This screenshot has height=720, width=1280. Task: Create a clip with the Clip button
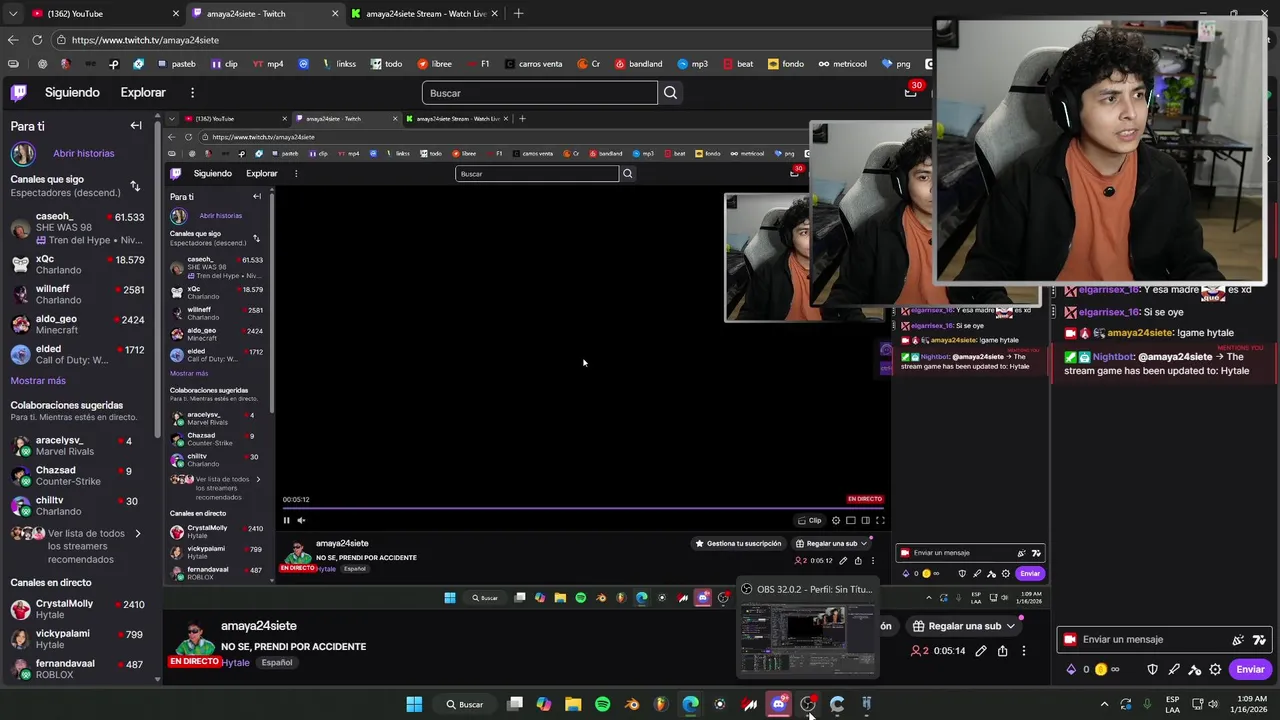(x=809, y=520)
